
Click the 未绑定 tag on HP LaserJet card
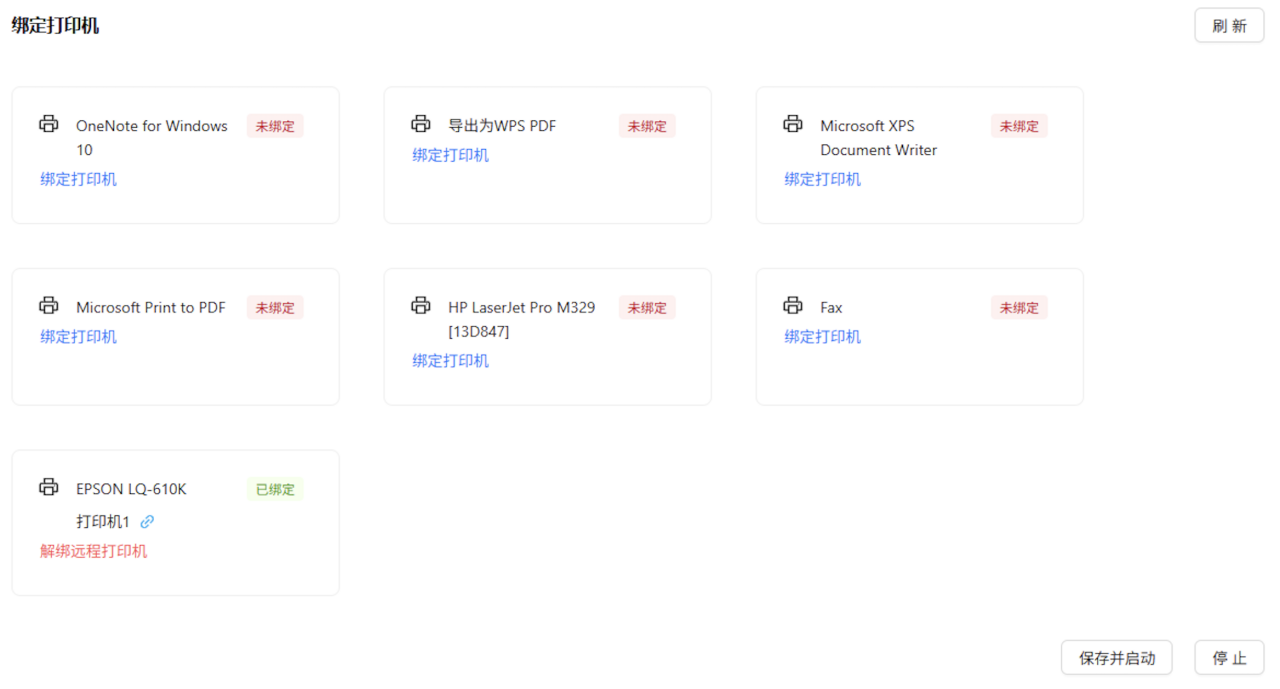[647, 308]
